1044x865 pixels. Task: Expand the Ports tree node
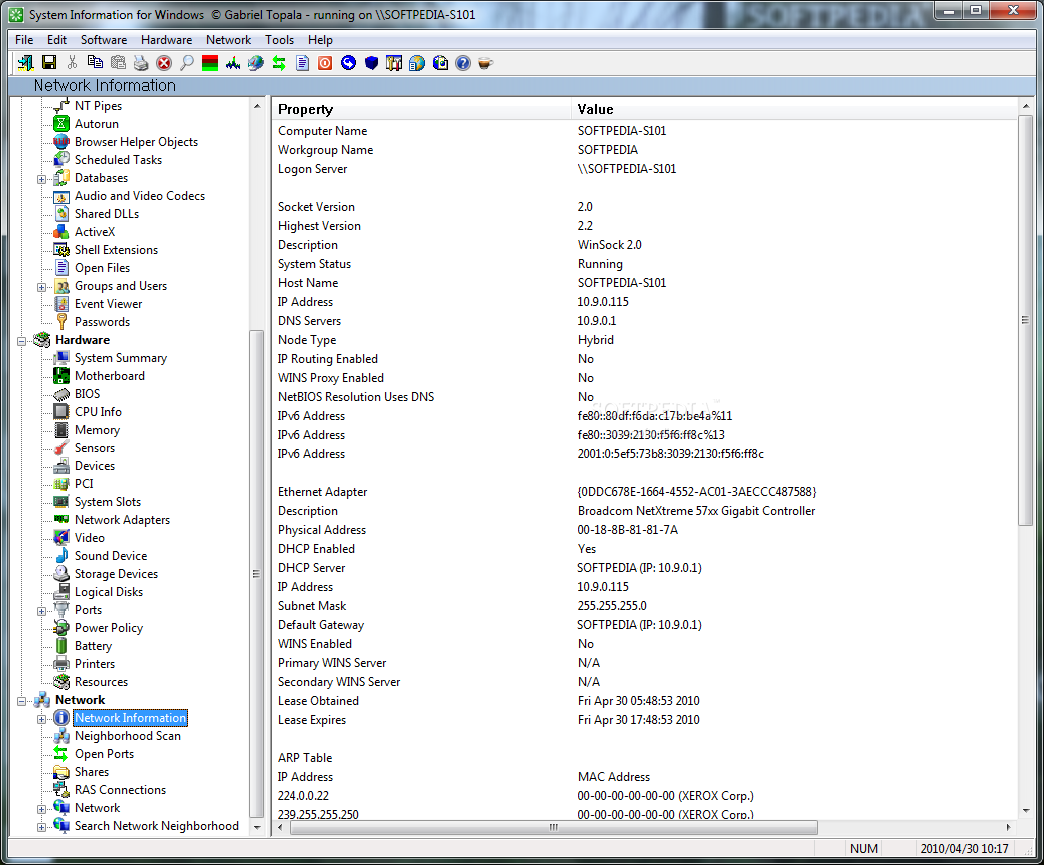click(x=41, y=611)
